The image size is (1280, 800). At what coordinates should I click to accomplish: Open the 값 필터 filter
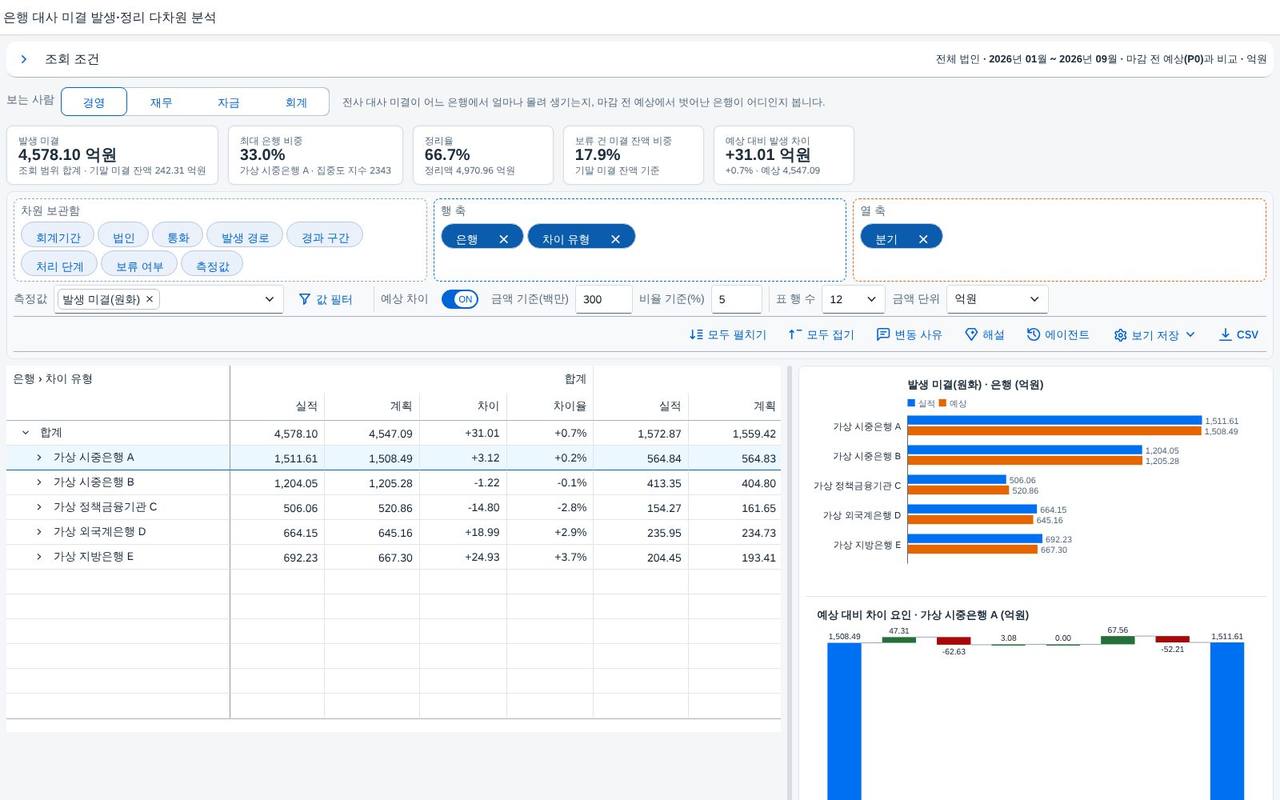click(x=325, y=299)
